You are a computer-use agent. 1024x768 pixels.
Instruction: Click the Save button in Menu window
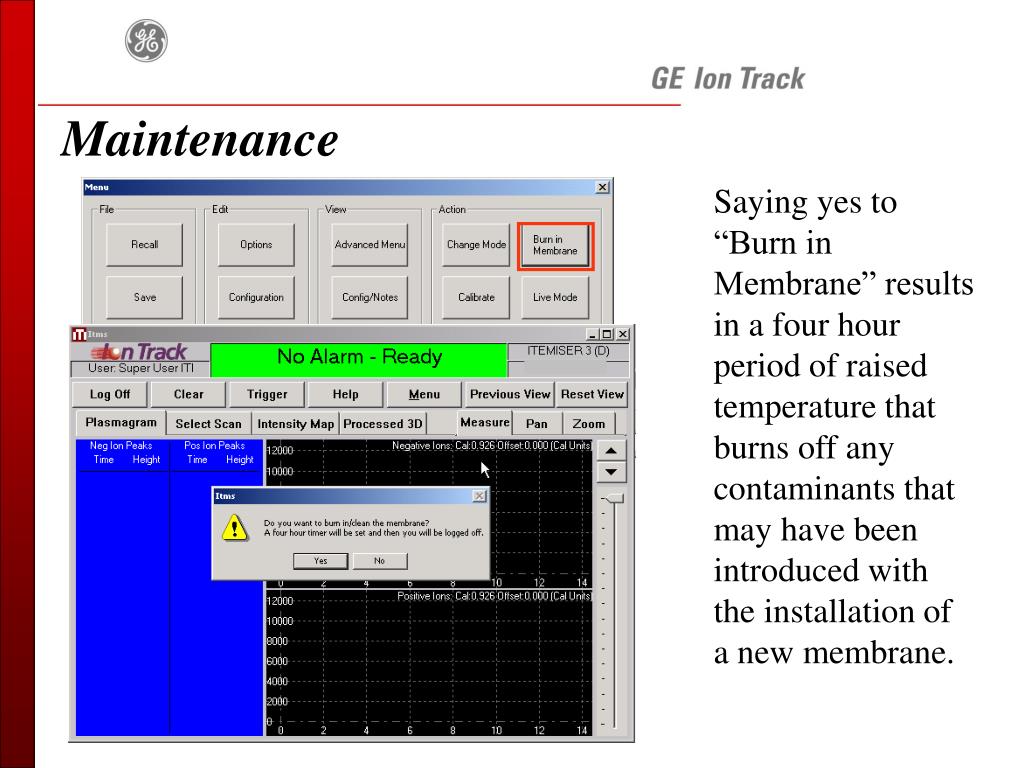click(144, 297)
